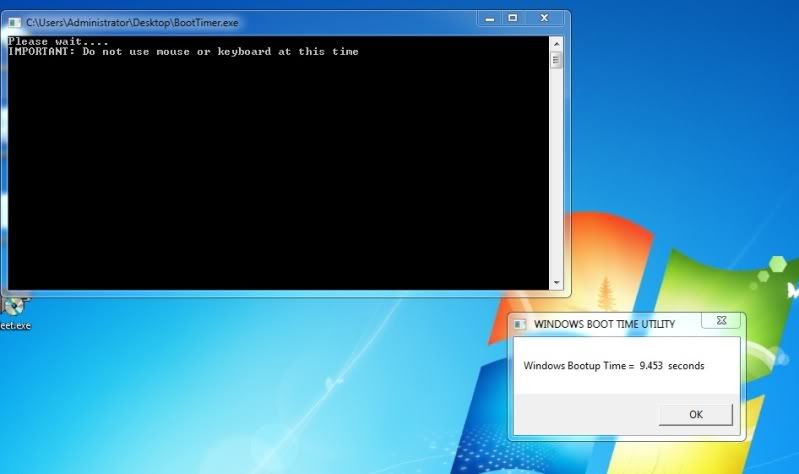The height and width of the screenshot is (474, 799).
Task: Select the desktop icon labeled eet.exe
Action: [x=14, y=312]
